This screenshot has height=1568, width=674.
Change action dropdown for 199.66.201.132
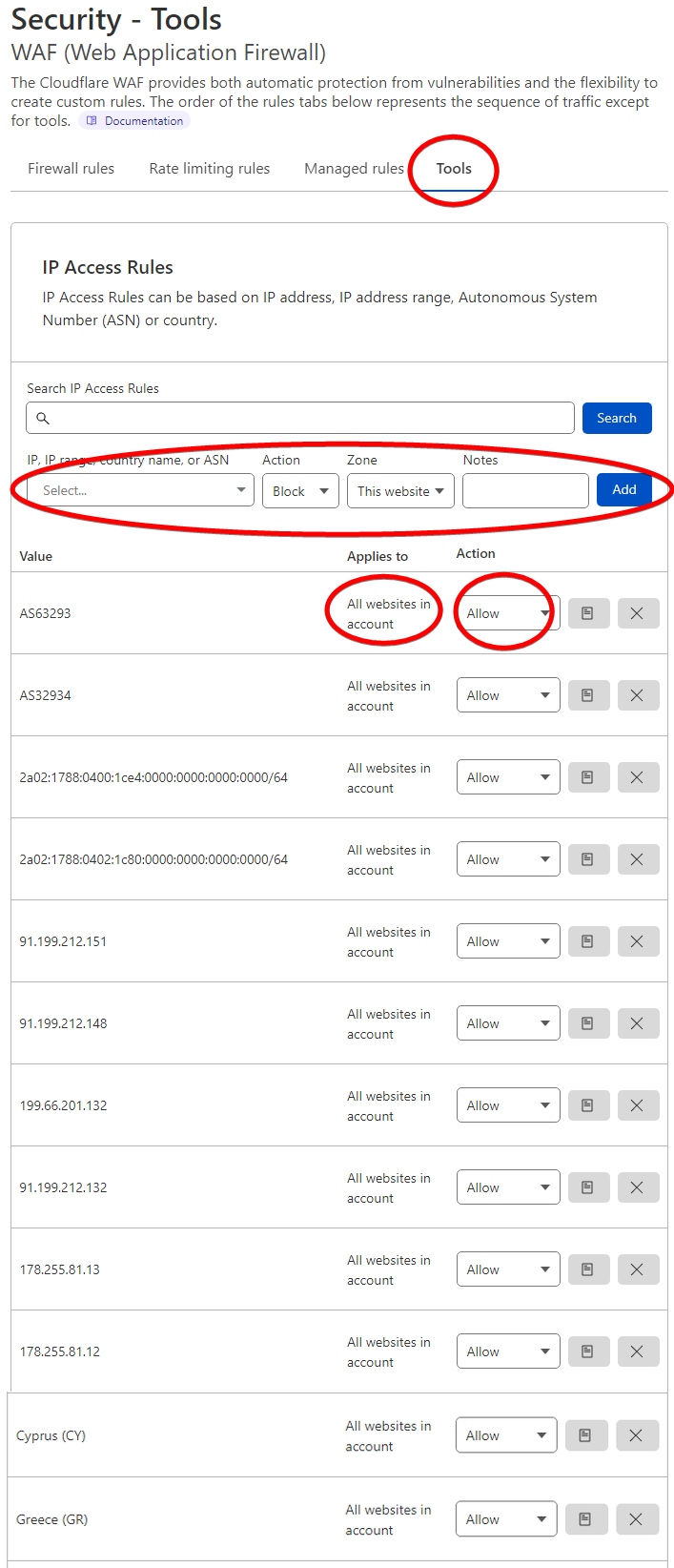click(508, 1105)
